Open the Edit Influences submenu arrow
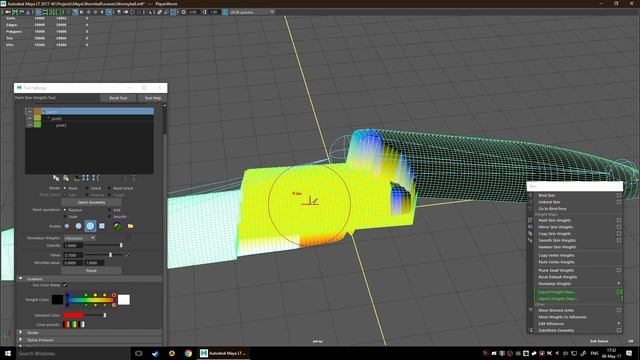640x360 pixels. (619, 323)
